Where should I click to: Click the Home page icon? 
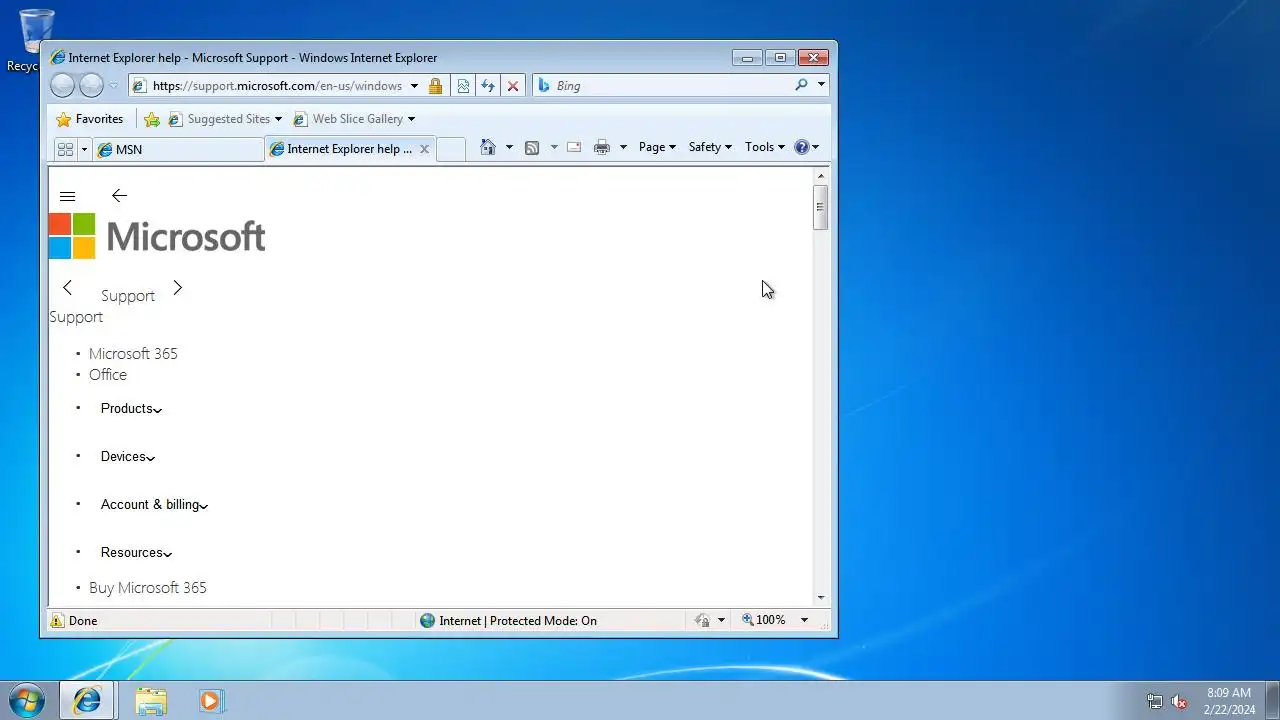488,147
